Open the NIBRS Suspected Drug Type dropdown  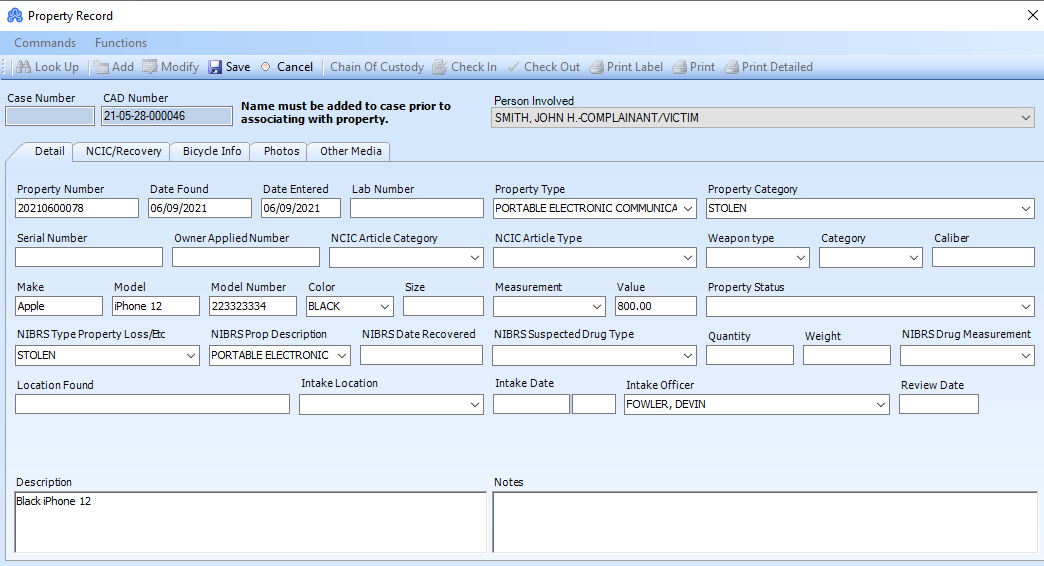pyautogui.click(x=688, y=356)
